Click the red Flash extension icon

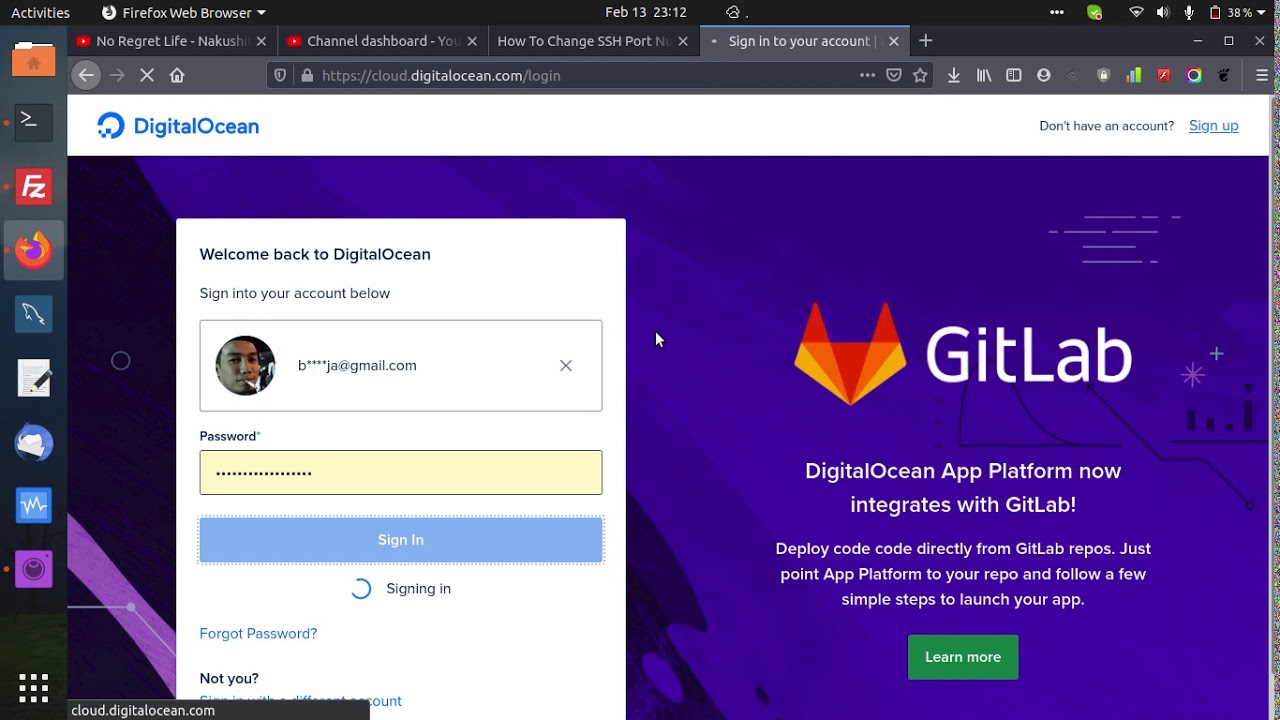(x=1164, y=75)
